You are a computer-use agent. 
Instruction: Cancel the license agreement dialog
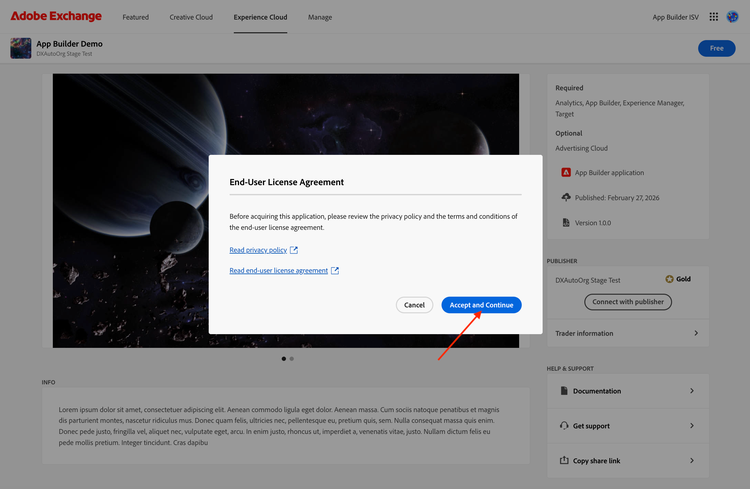pyautogui.click(x=414, y=305)
